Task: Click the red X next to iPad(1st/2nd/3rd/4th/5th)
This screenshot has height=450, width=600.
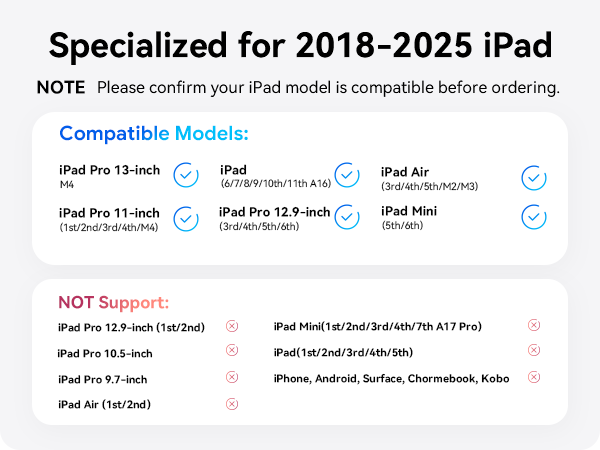Action: (534, 350)
